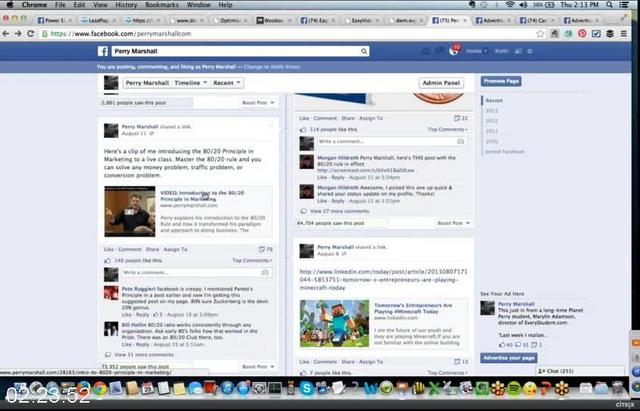
Task: Go back with Chrome's back arrow
Action: pos(6,33)
